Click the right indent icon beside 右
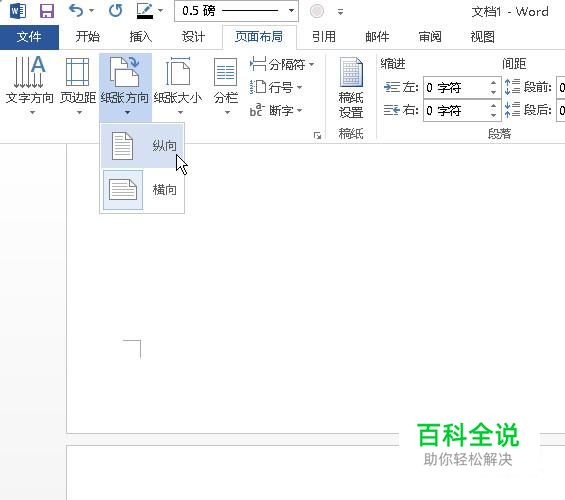 (x=392, y=110)
